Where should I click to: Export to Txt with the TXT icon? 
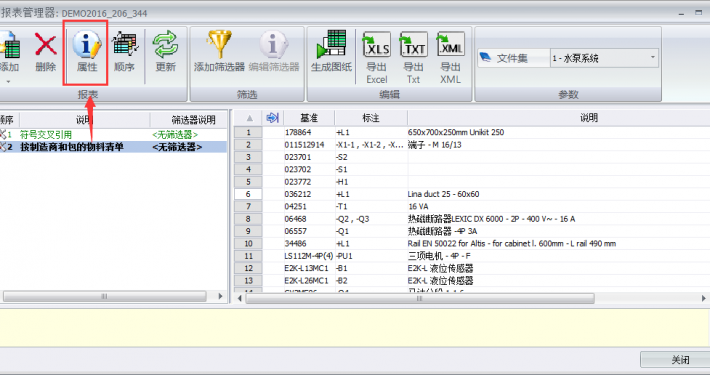(413, 44)
